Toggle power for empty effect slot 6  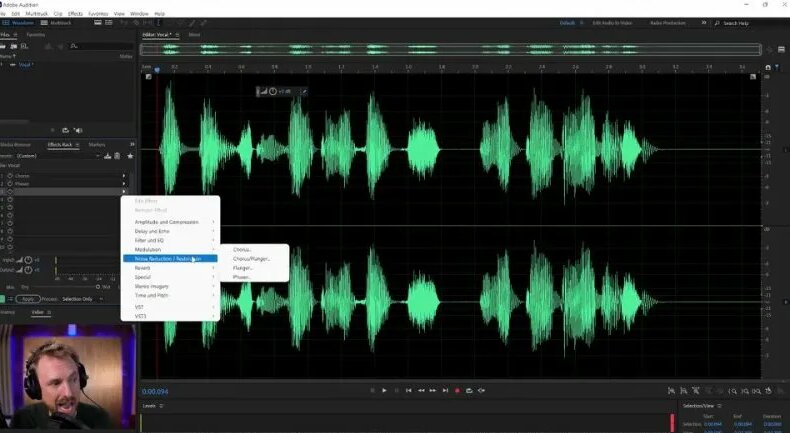coord(10,216)
